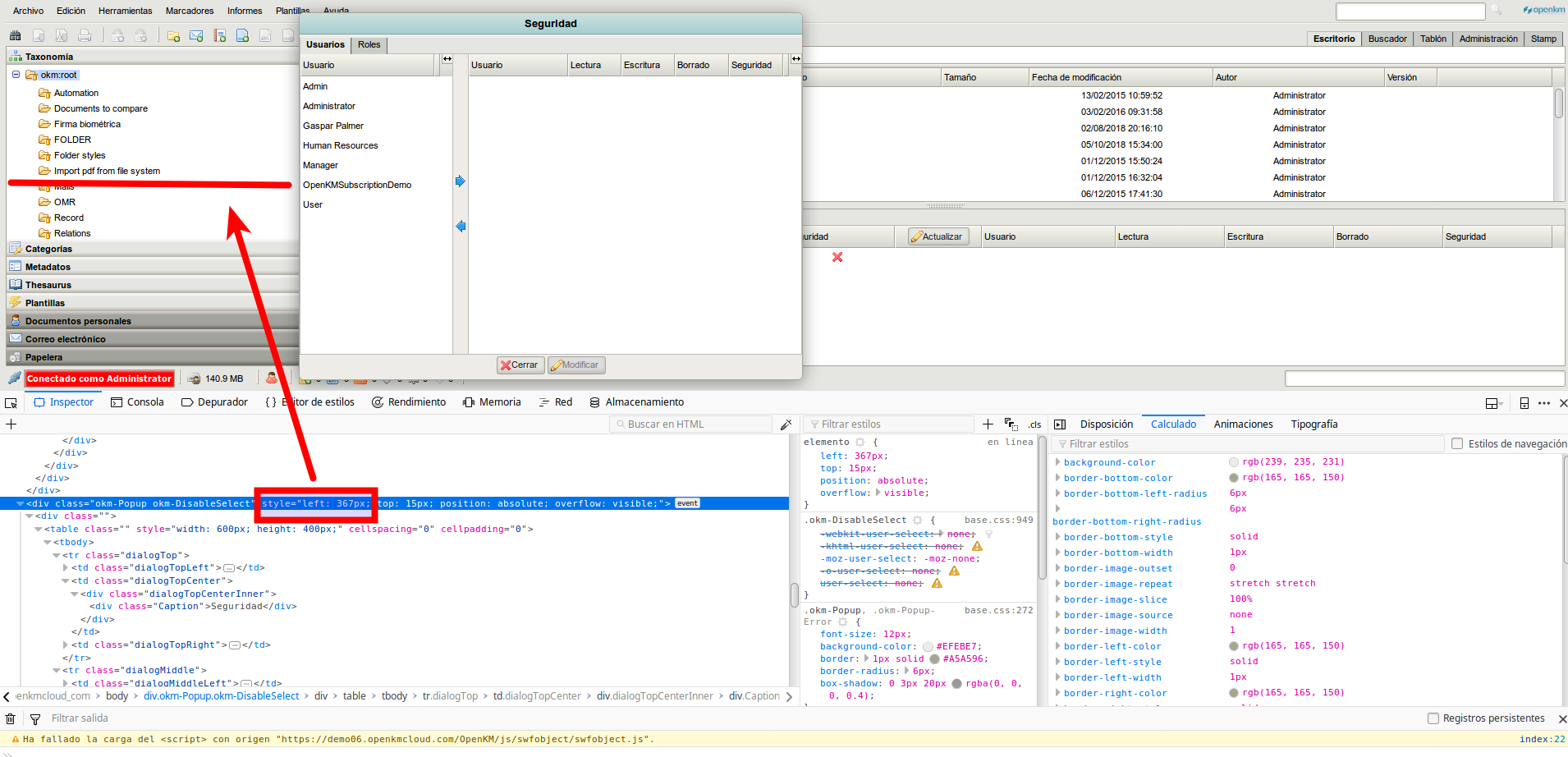
Task: Toggle the .cls class panel button
Action: 1034,424
